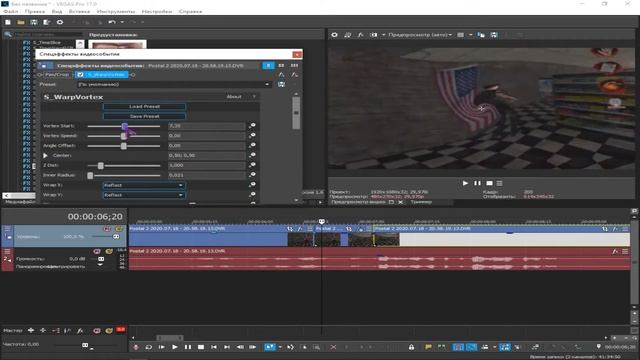Mute the audio track
This screenshot has height=360, width=640.
pyautogui.click(x=97, y=251)
